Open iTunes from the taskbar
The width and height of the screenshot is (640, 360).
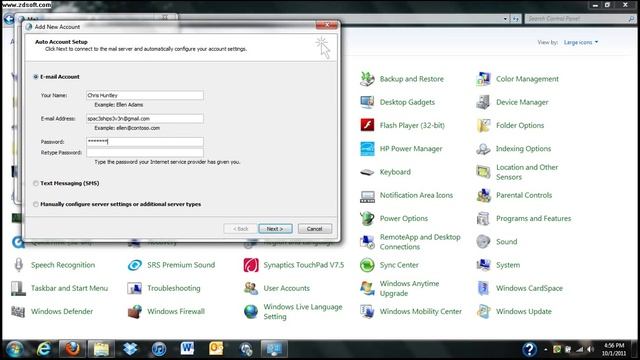point(159,349)
